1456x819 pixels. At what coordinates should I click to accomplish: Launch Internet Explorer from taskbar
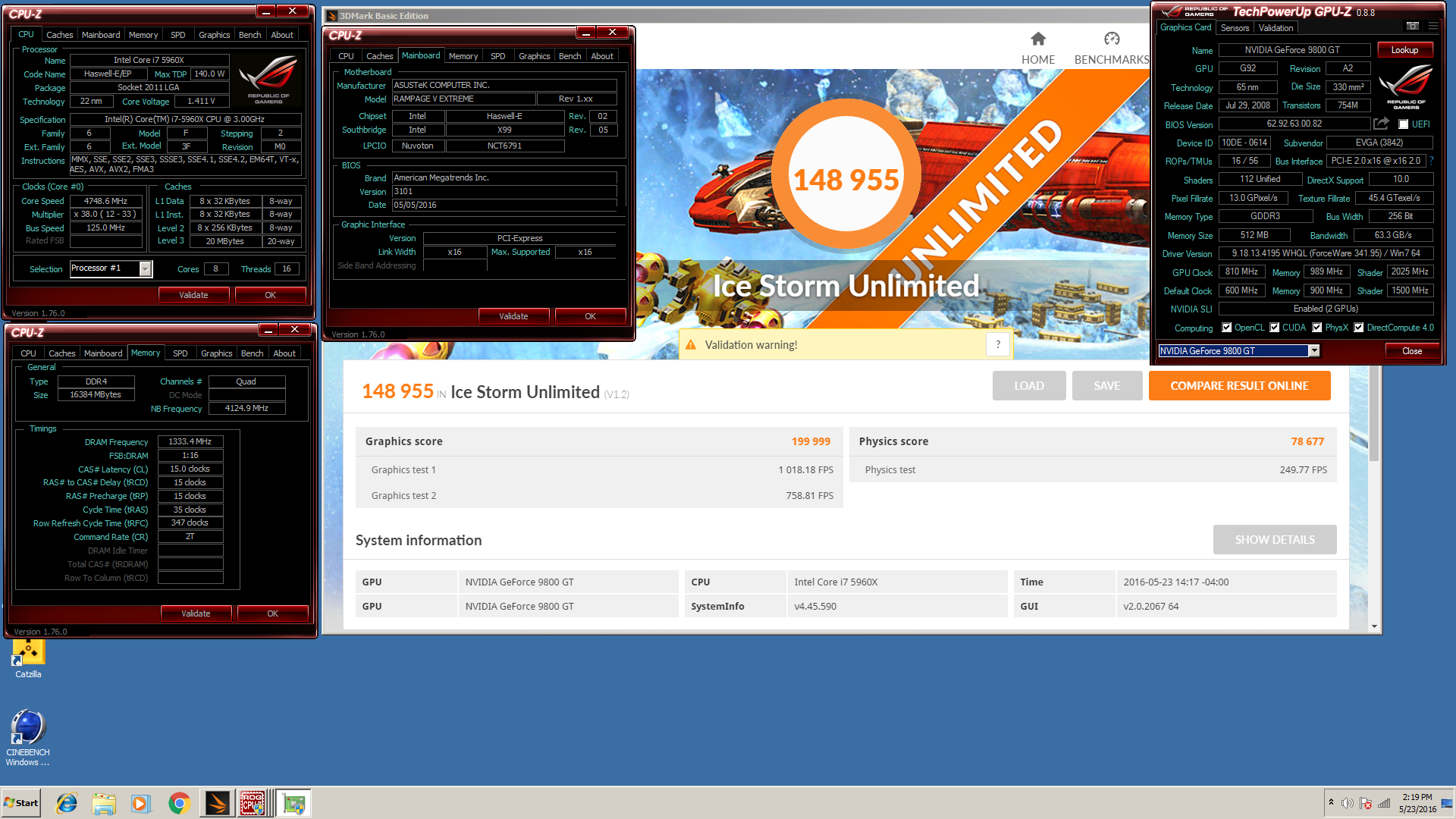(x=67, y=803)
